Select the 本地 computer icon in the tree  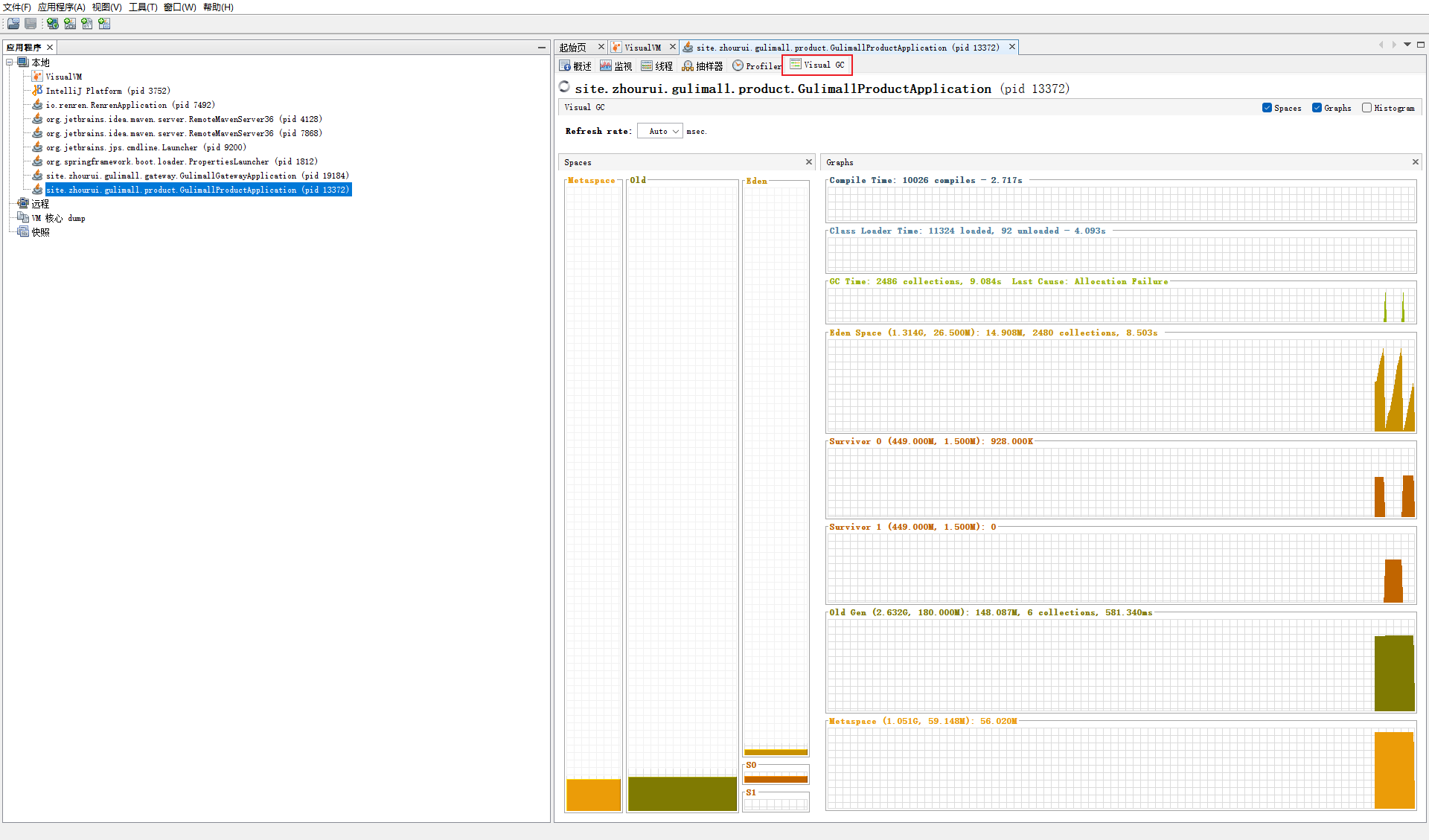click(x=23, y=62)
